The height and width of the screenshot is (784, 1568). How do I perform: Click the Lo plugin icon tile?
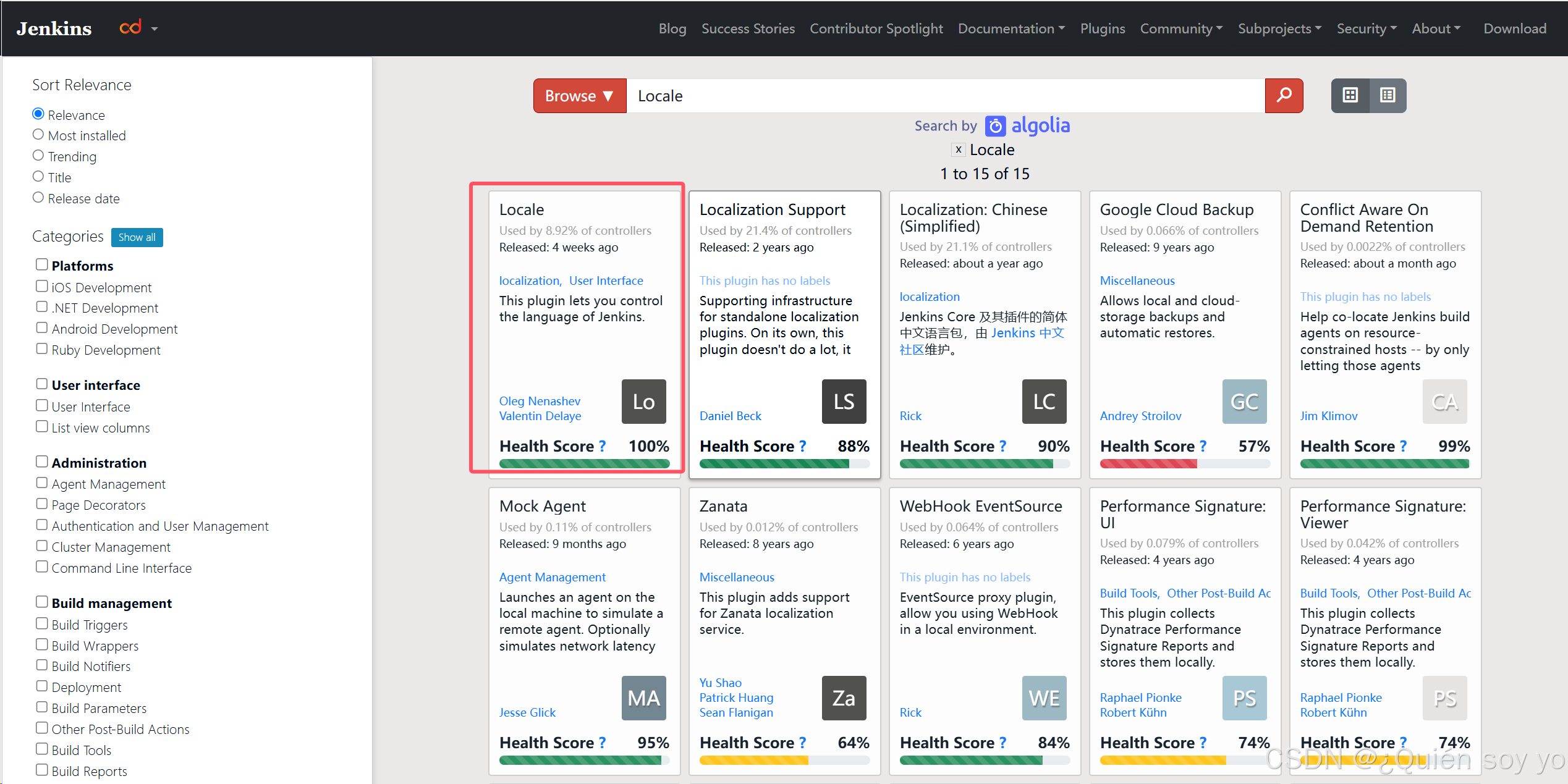[x=643, y=402]
